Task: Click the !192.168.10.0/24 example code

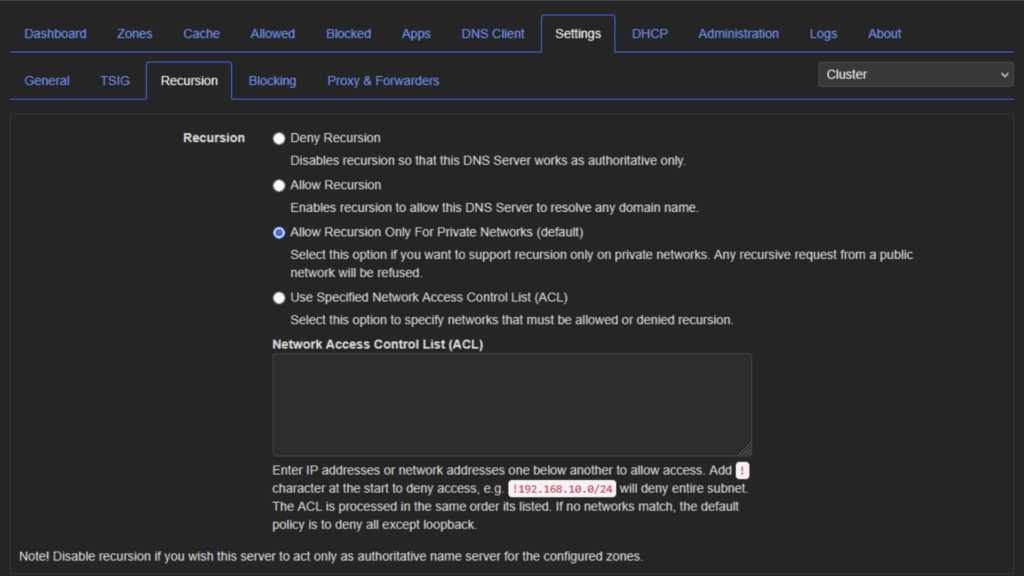Action: pos(562,488)
